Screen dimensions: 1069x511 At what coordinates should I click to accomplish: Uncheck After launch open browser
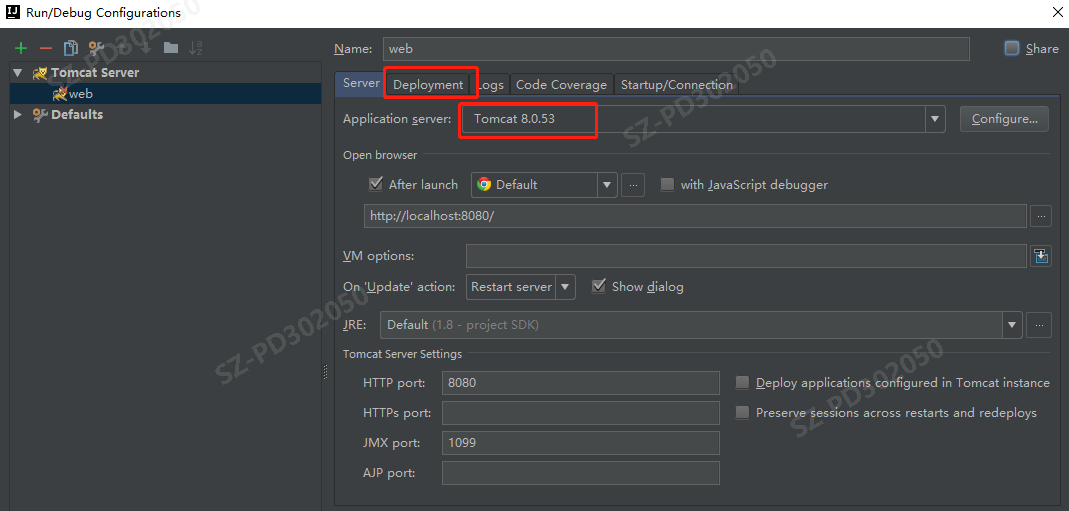376,185
